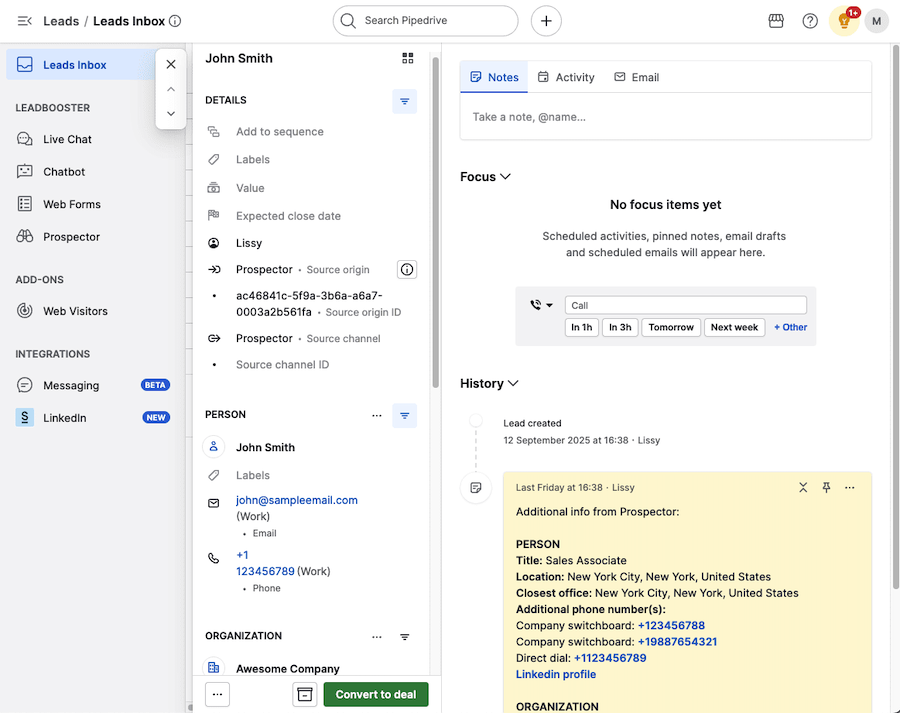This screenshot has height=713, width=900.
Task: Close the lead detail panel
Action: coord(171,64)
